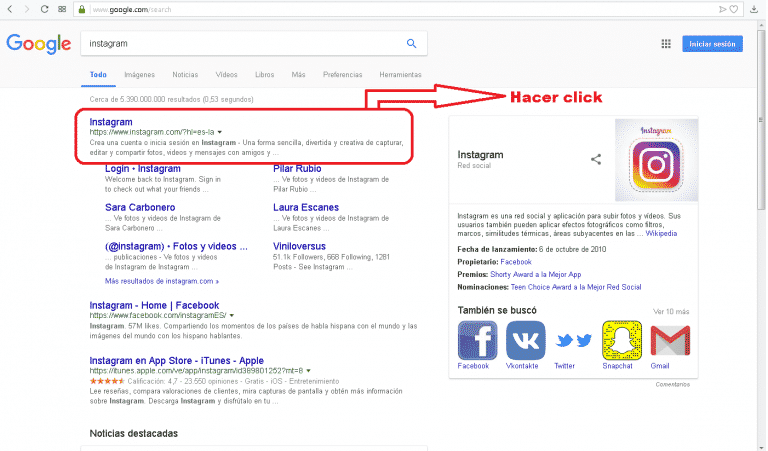Image resolution: width=768 pixels, height=451 pixels.
Task: Open the Más search options dropdown
Action: pyautogui.click(x=298, y=75)
